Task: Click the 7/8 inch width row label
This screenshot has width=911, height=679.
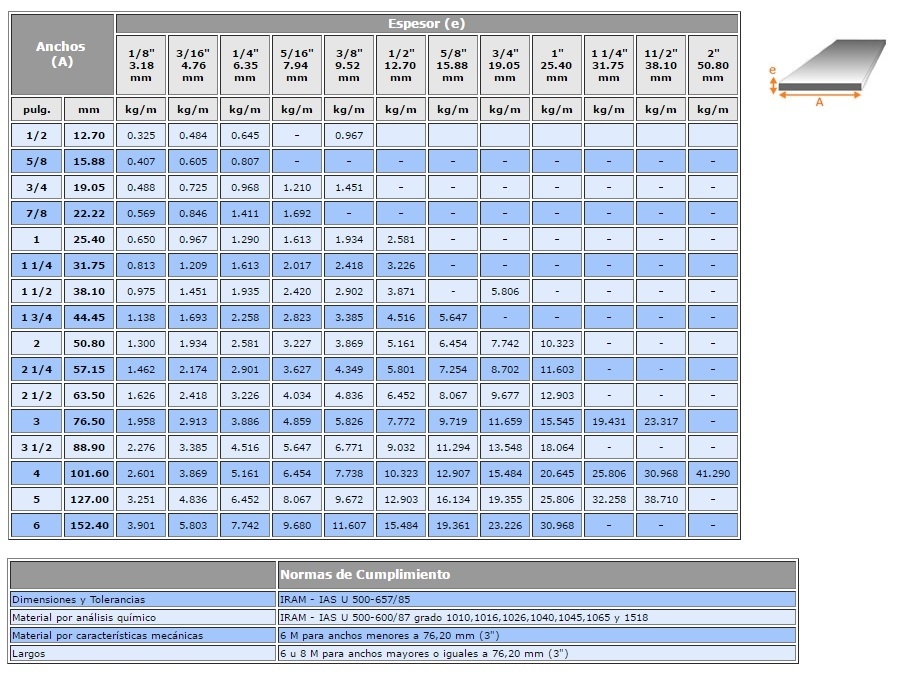Action: [x=37, y=213]
